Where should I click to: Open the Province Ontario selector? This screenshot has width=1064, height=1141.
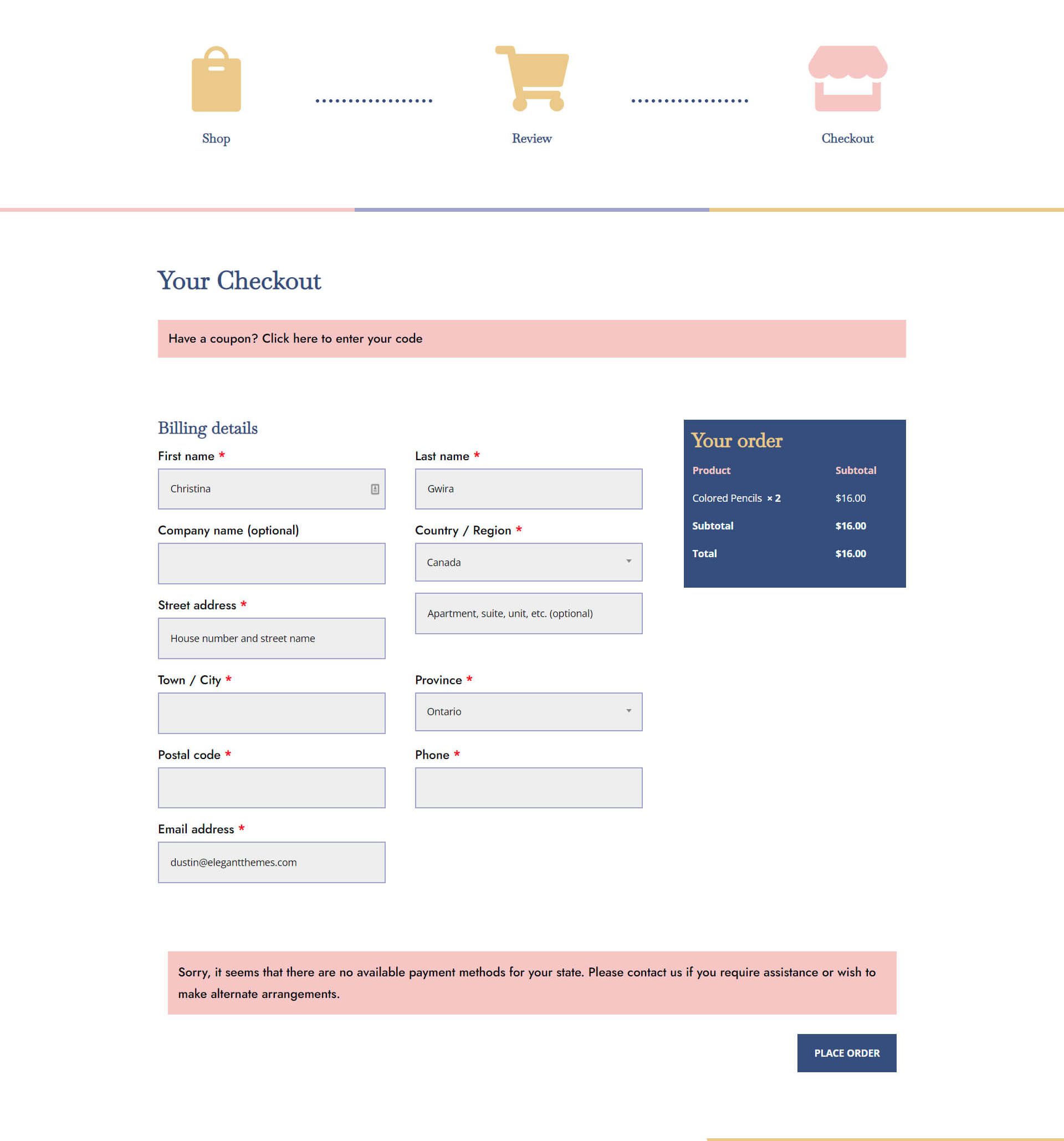(528, 711)
